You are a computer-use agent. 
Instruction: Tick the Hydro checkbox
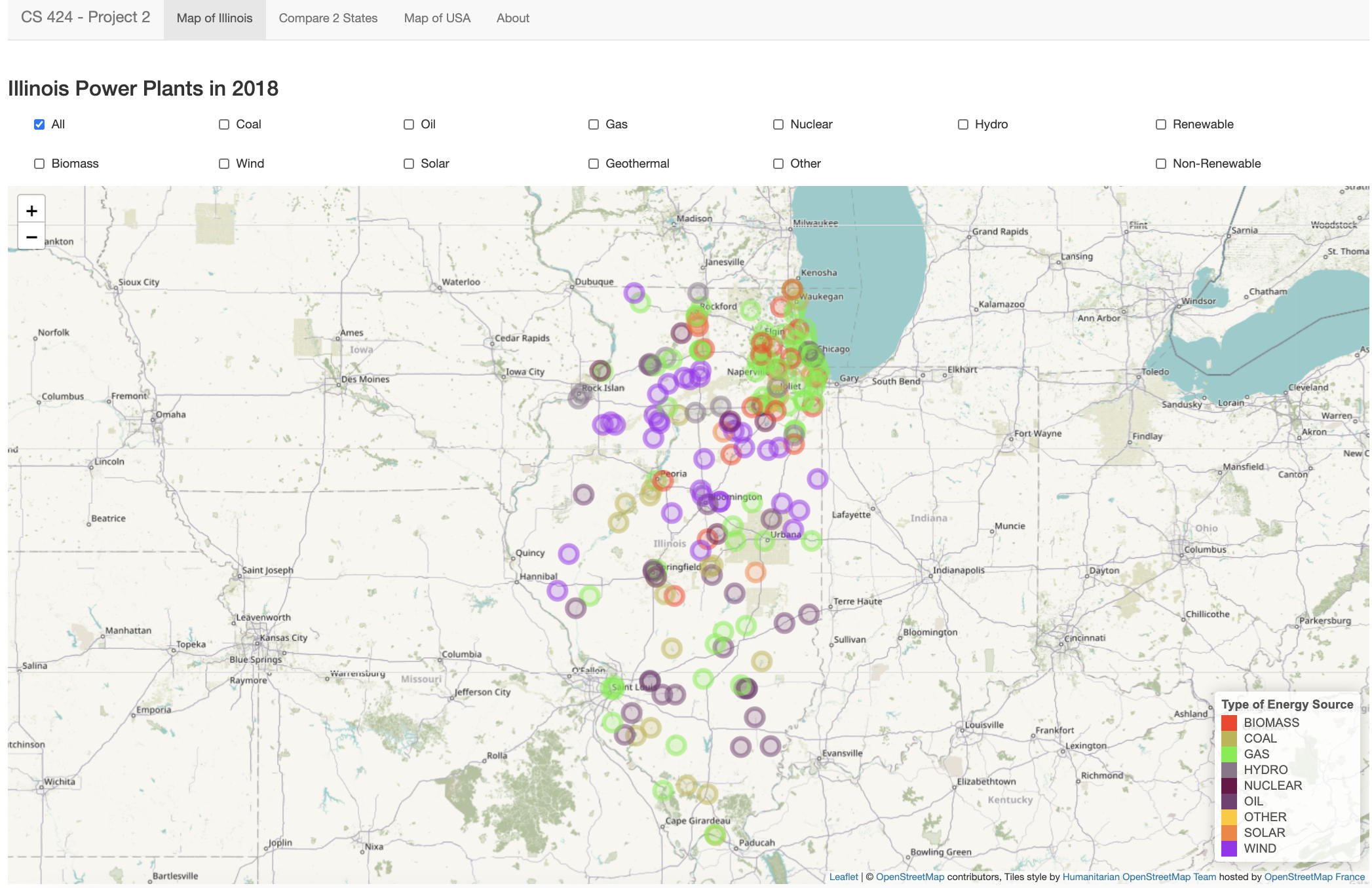963,124
